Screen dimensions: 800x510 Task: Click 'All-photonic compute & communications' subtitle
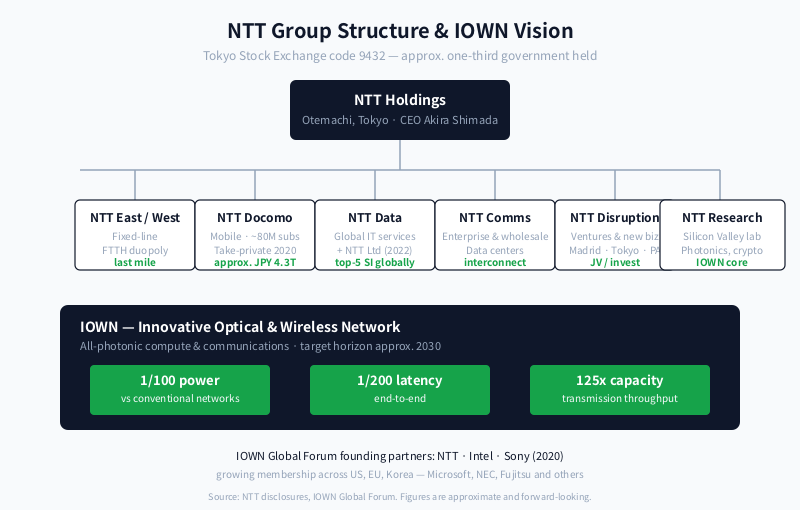(184, 346)
